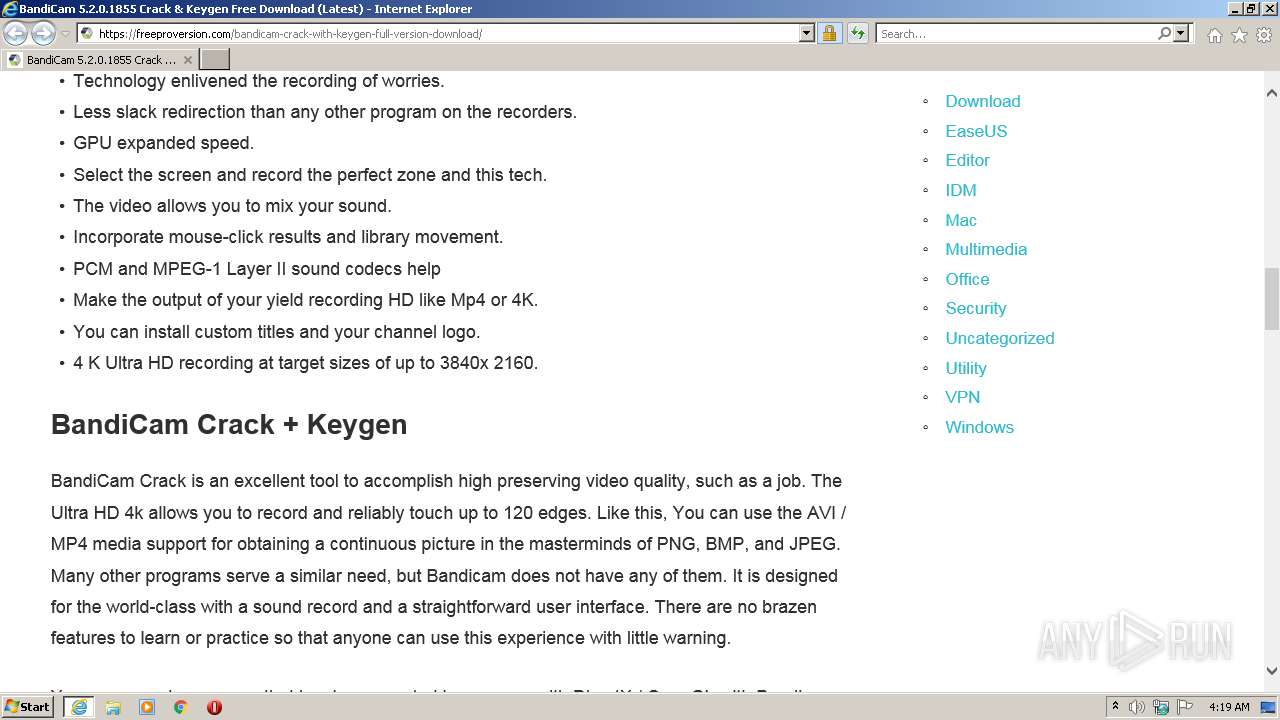
Task: Open the Security category link
Action: click(x=976, y=308)
